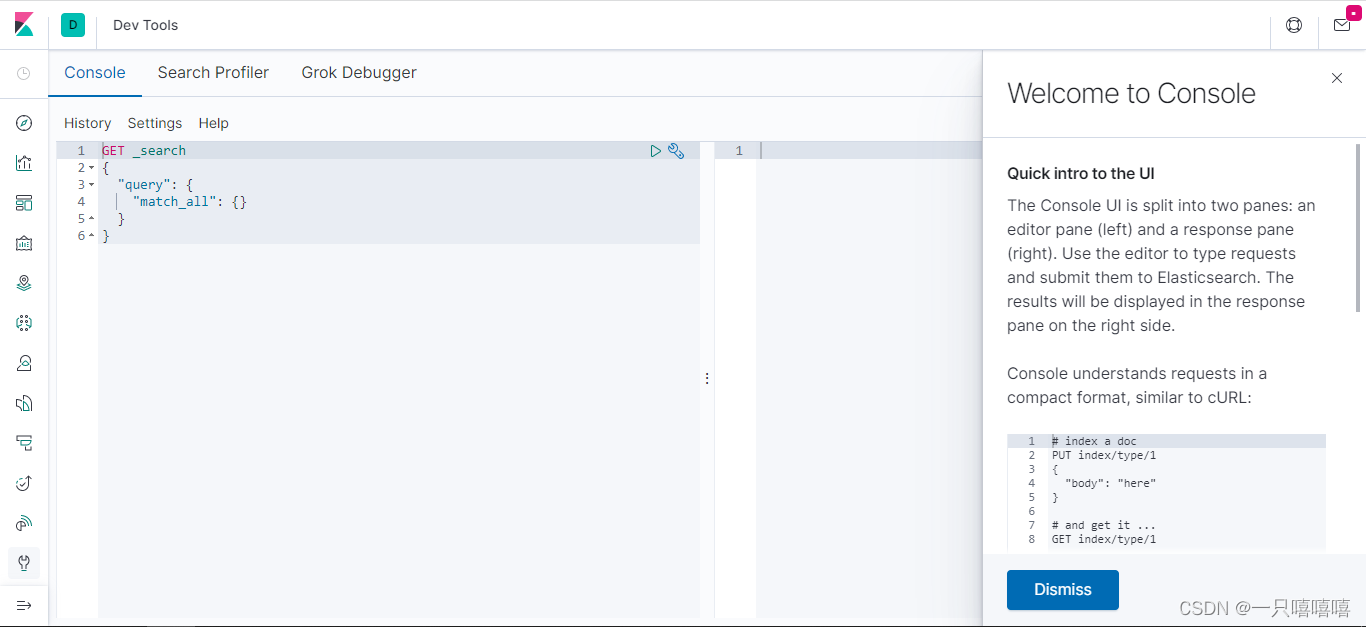The image size is (1366, 627).
Task: Switch to Grok Debugger tab
Action: pos(359,73)
